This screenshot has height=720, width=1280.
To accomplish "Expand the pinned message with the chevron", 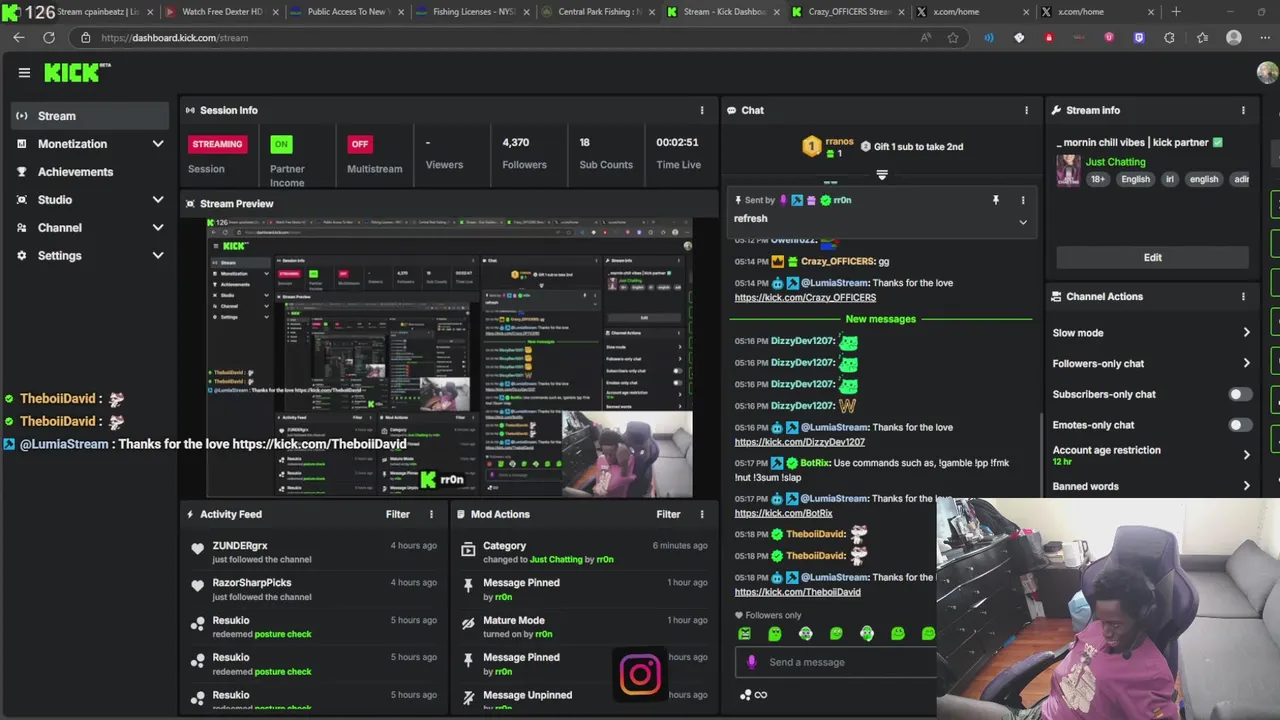I will (x=1022, y=222).
